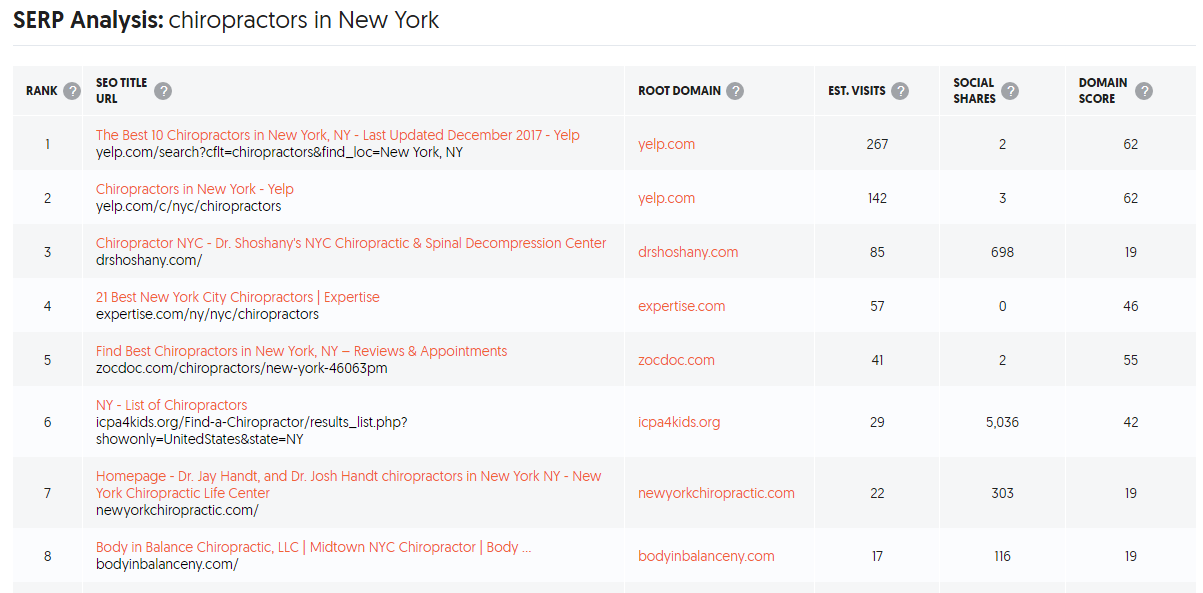Open '21 Best New York City Chiropractors' link
Image resolution: width=1203 pixels, height=593 pixels.
coord(238,297)
